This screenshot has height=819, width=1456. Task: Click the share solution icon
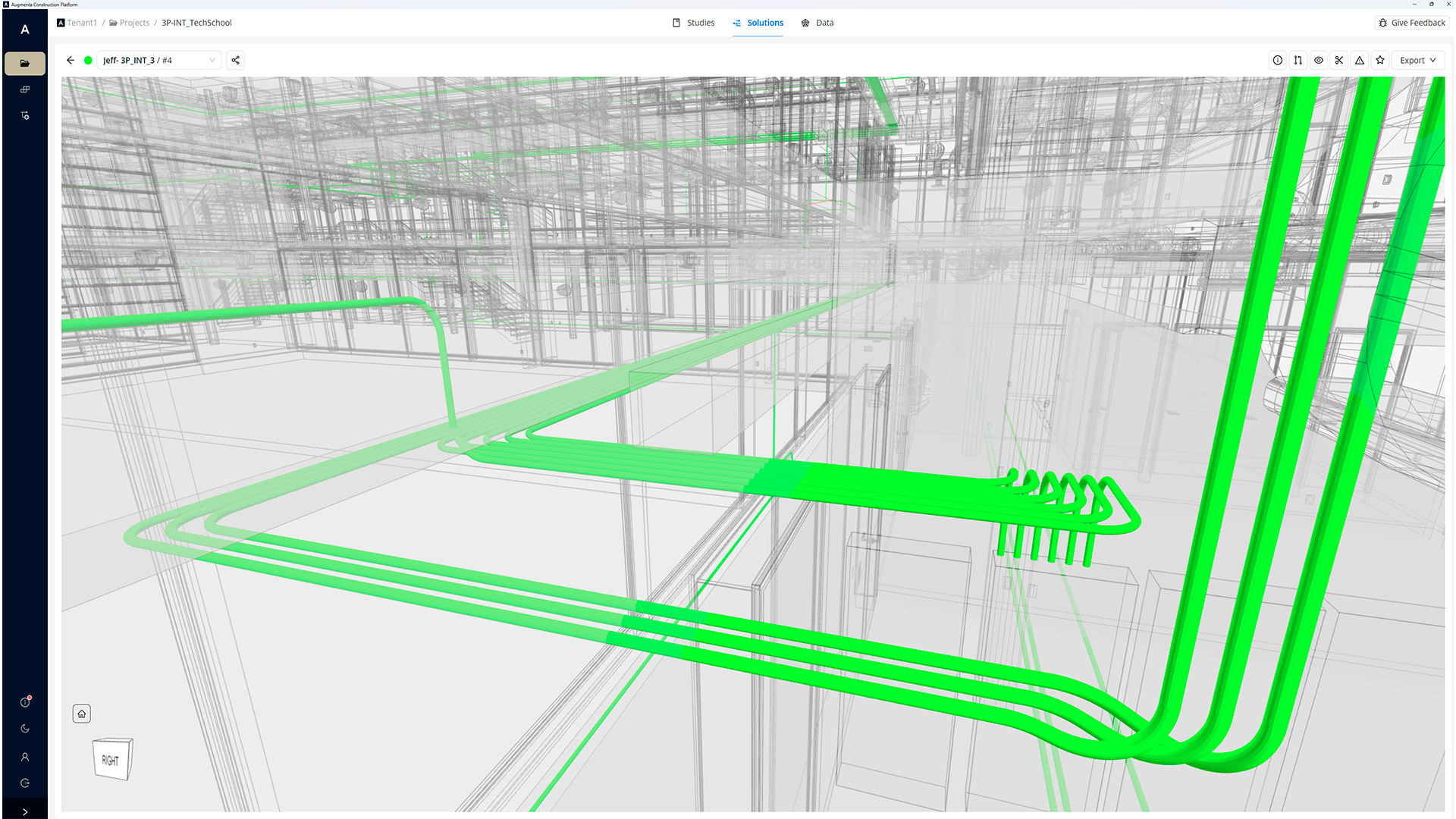(x=236, y=61)
